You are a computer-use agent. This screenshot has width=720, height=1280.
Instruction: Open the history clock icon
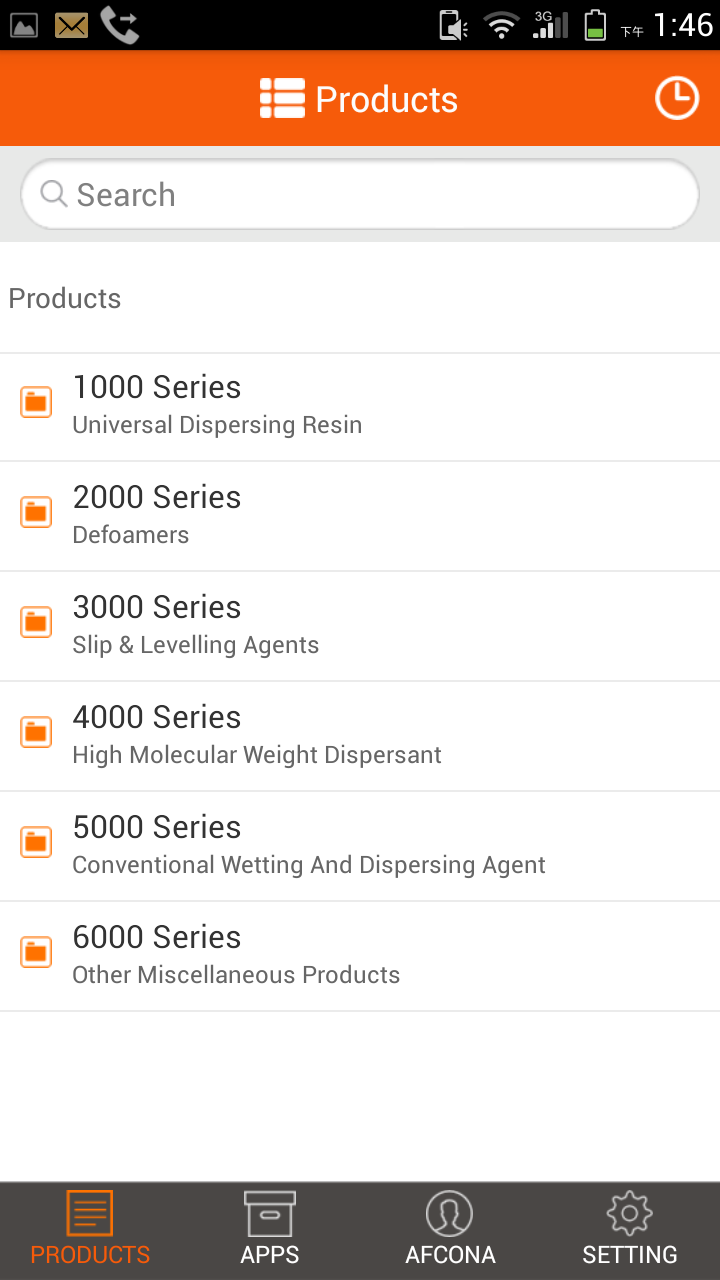click(x=677, y=99)
